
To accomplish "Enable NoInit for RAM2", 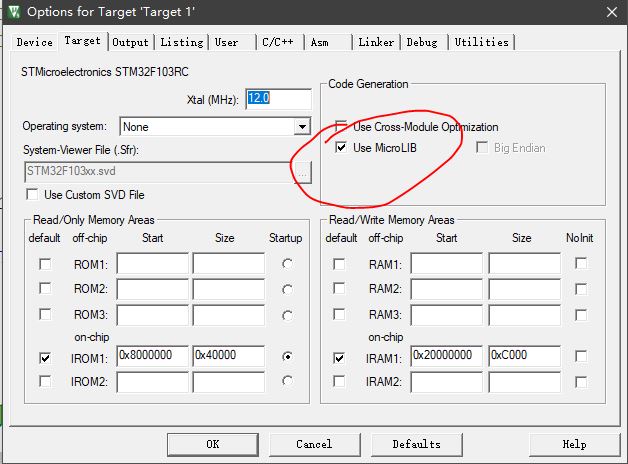I will (x=581, y=289).
